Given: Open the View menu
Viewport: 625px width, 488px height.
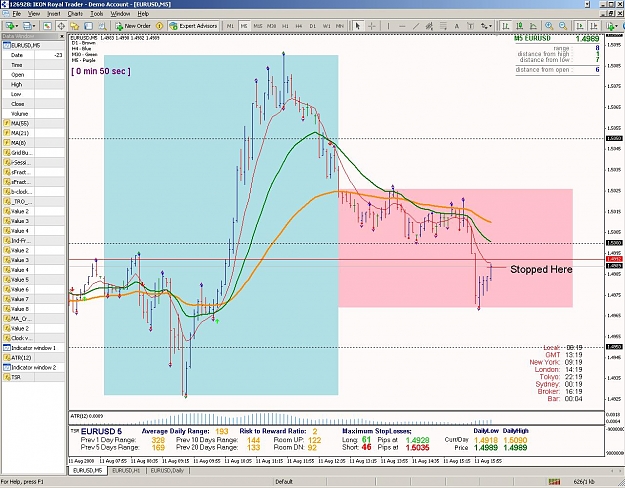Looking at the screenshot, I should click(33, 14).
